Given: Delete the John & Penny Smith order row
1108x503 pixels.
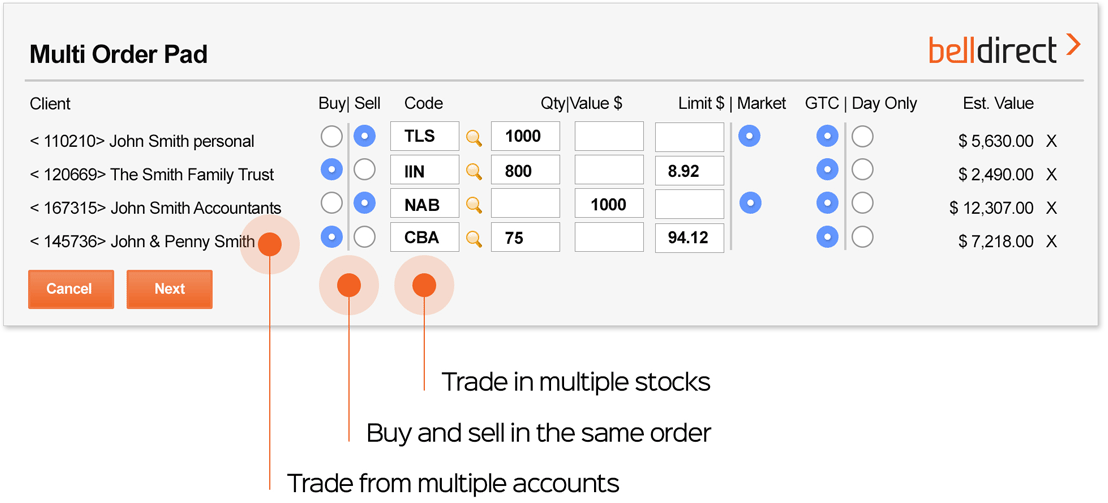Looking at the screenshot, I should point(1051,242).
